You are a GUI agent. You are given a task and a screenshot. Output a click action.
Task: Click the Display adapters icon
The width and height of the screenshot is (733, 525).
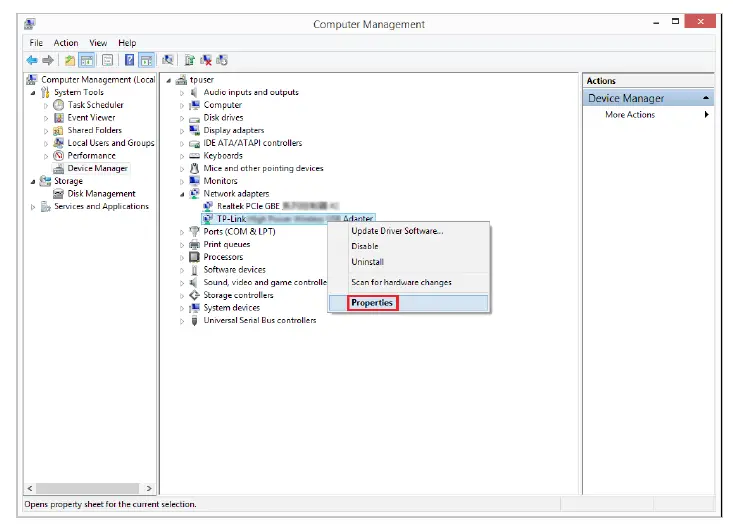pyautogui.click(x=194, y=130)
